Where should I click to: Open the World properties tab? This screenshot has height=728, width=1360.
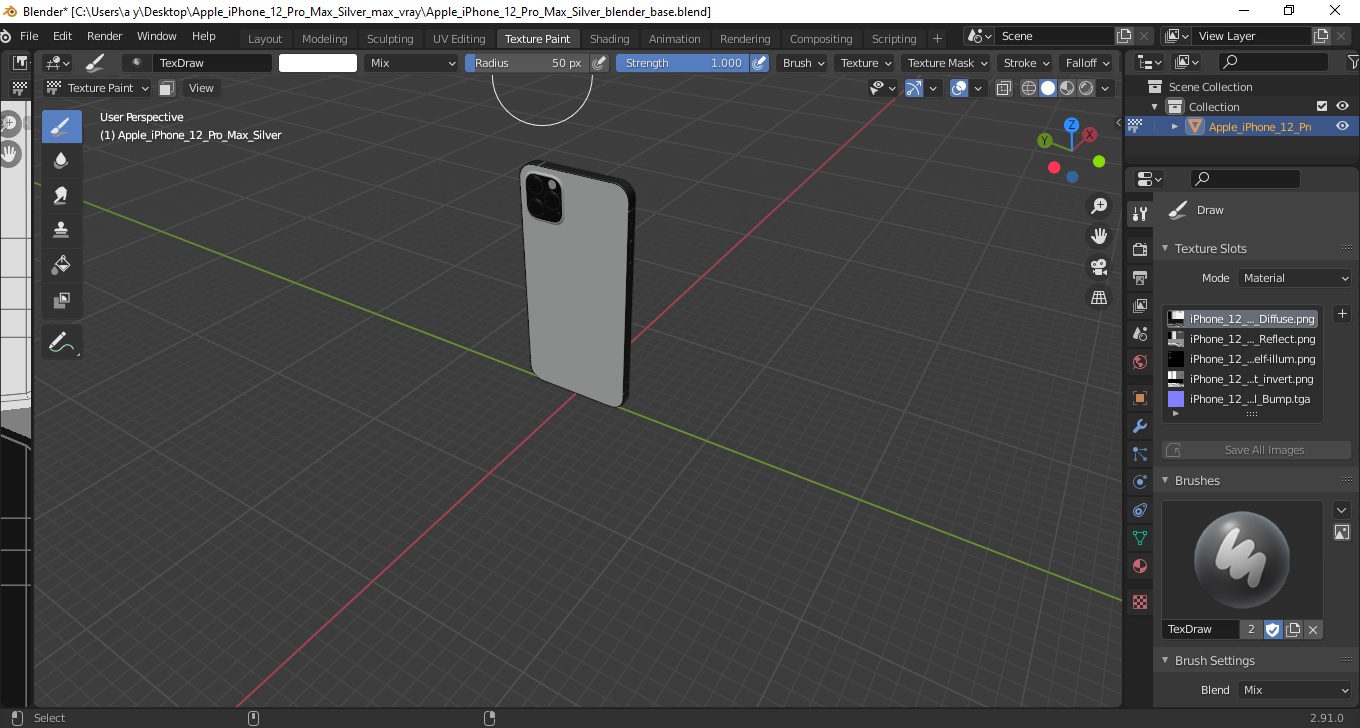(x=1139, y=362)
